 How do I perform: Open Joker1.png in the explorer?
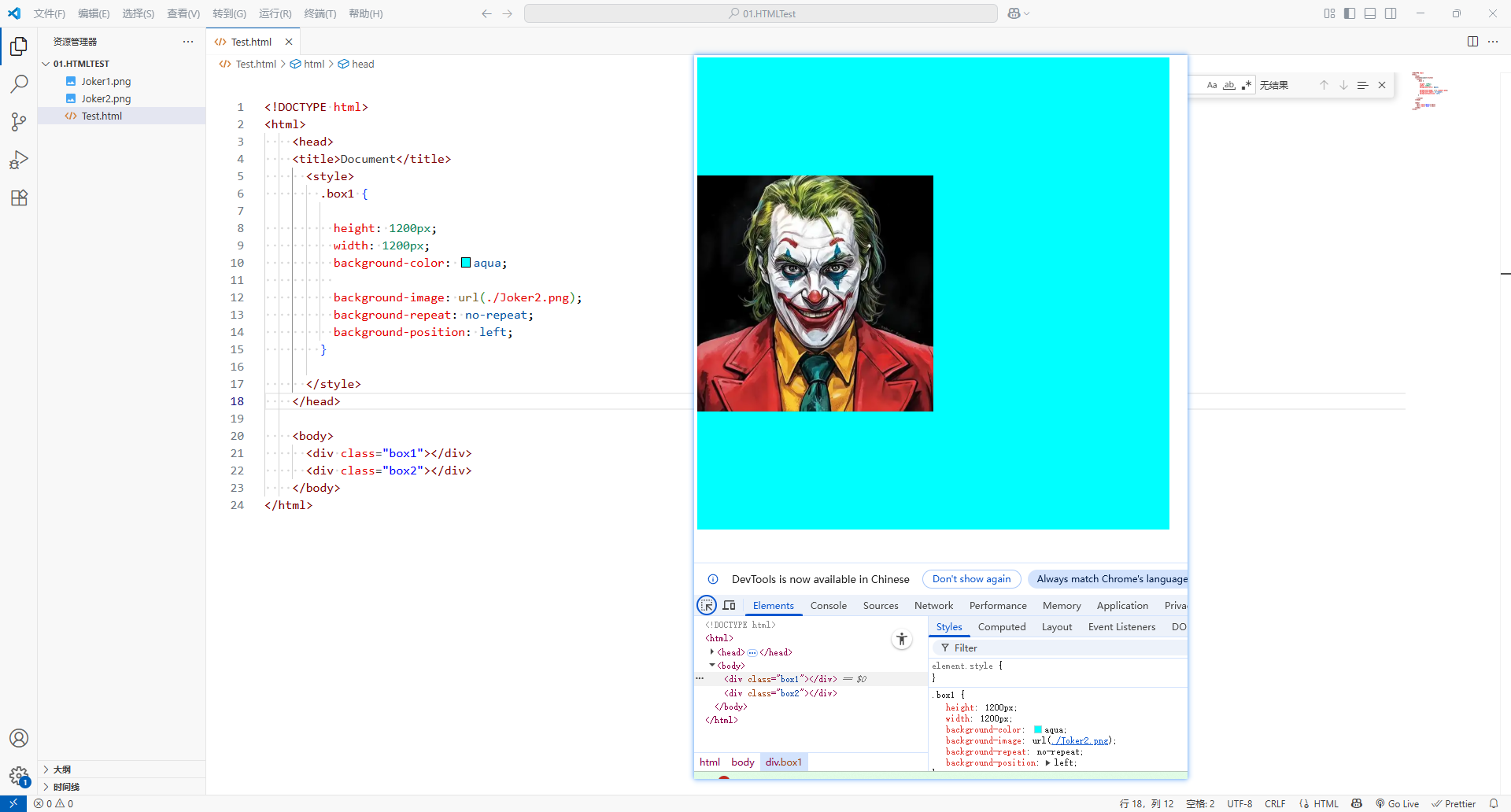point(105,81)
